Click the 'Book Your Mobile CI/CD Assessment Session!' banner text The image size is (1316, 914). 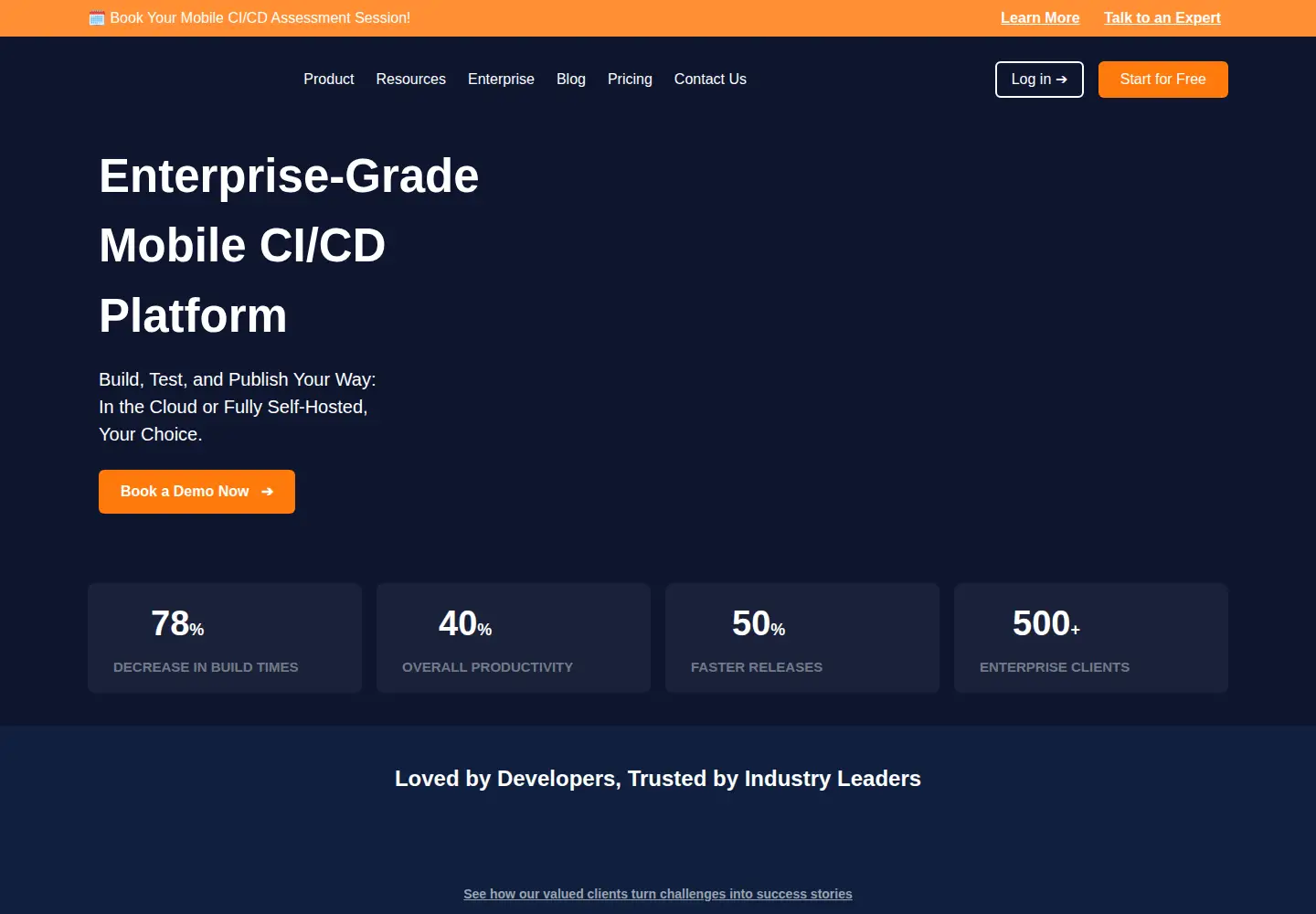pyautogui.click(x=260, y=18)
